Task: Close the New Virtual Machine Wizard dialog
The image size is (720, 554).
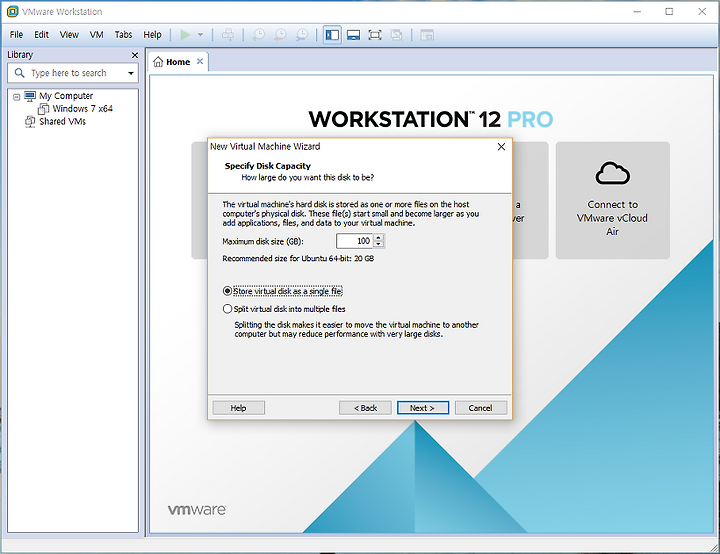Action: 501,147
